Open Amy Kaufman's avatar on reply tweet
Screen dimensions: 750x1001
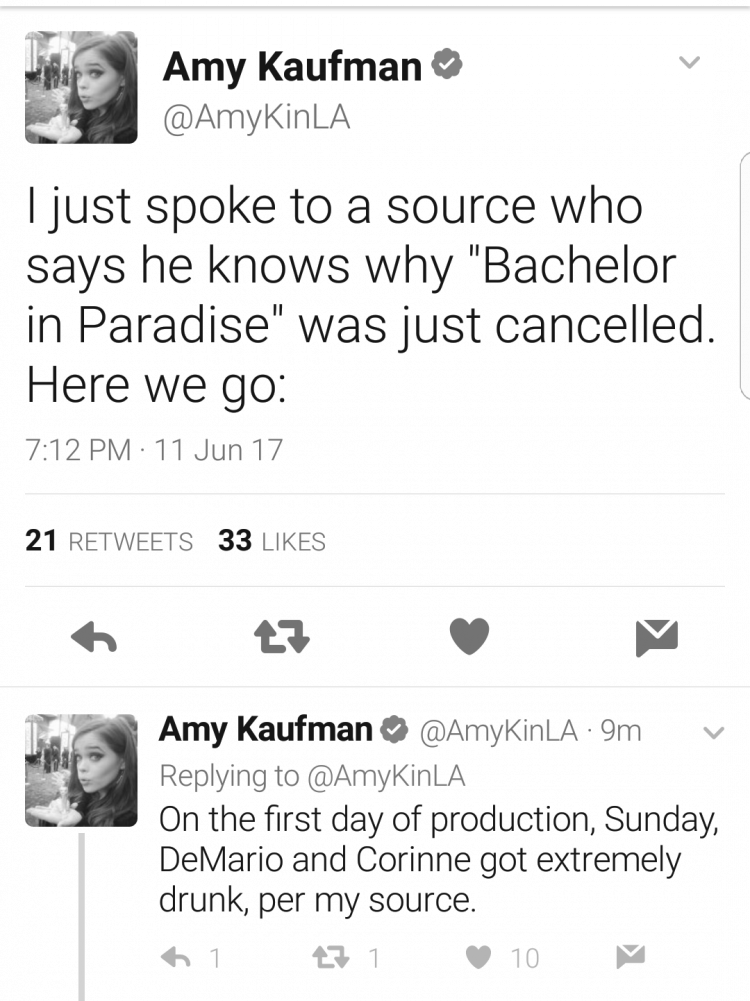81,771
